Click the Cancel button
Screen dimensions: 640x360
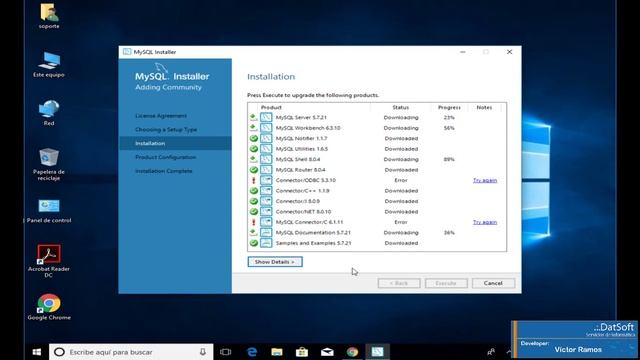click(493, 283)
